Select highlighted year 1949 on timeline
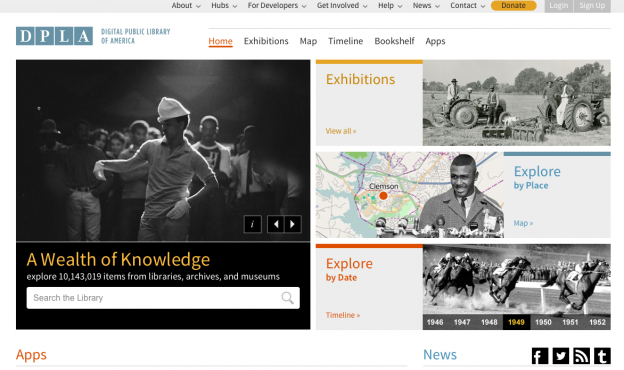This screenshot has height=370, width=624. [516, 322]
